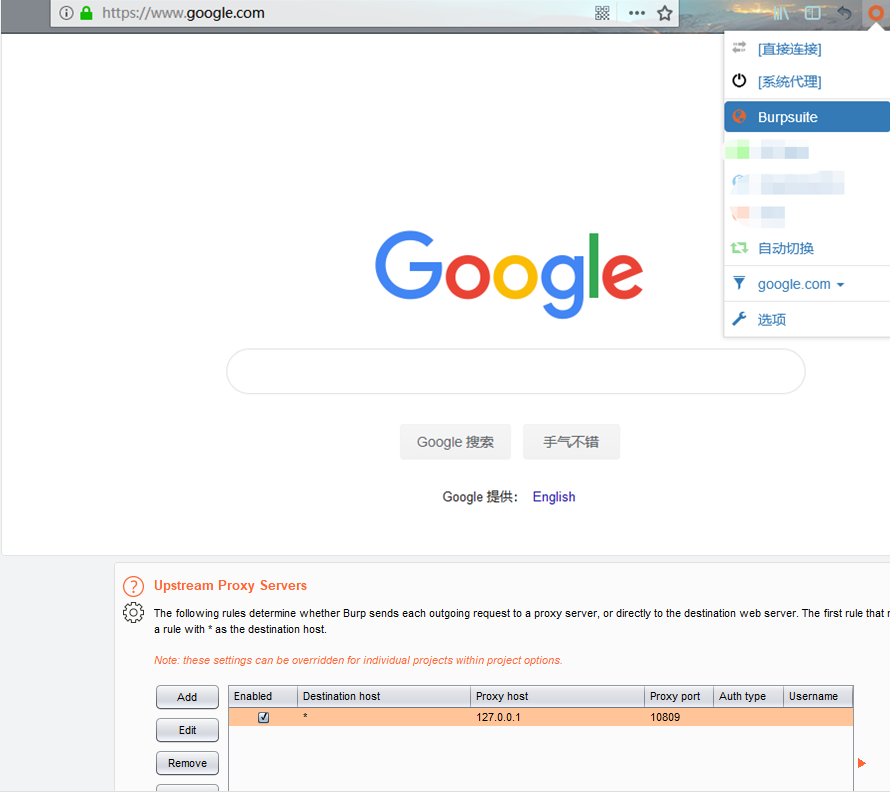Click the site information icon in the address bar

point(66,12)
